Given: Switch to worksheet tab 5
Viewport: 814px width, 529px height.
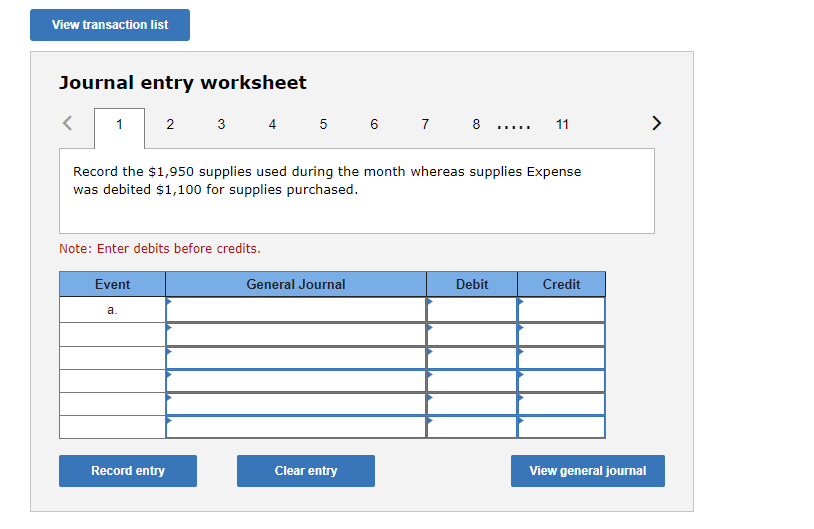Looking at the screenshot, I should click(323, 125).
